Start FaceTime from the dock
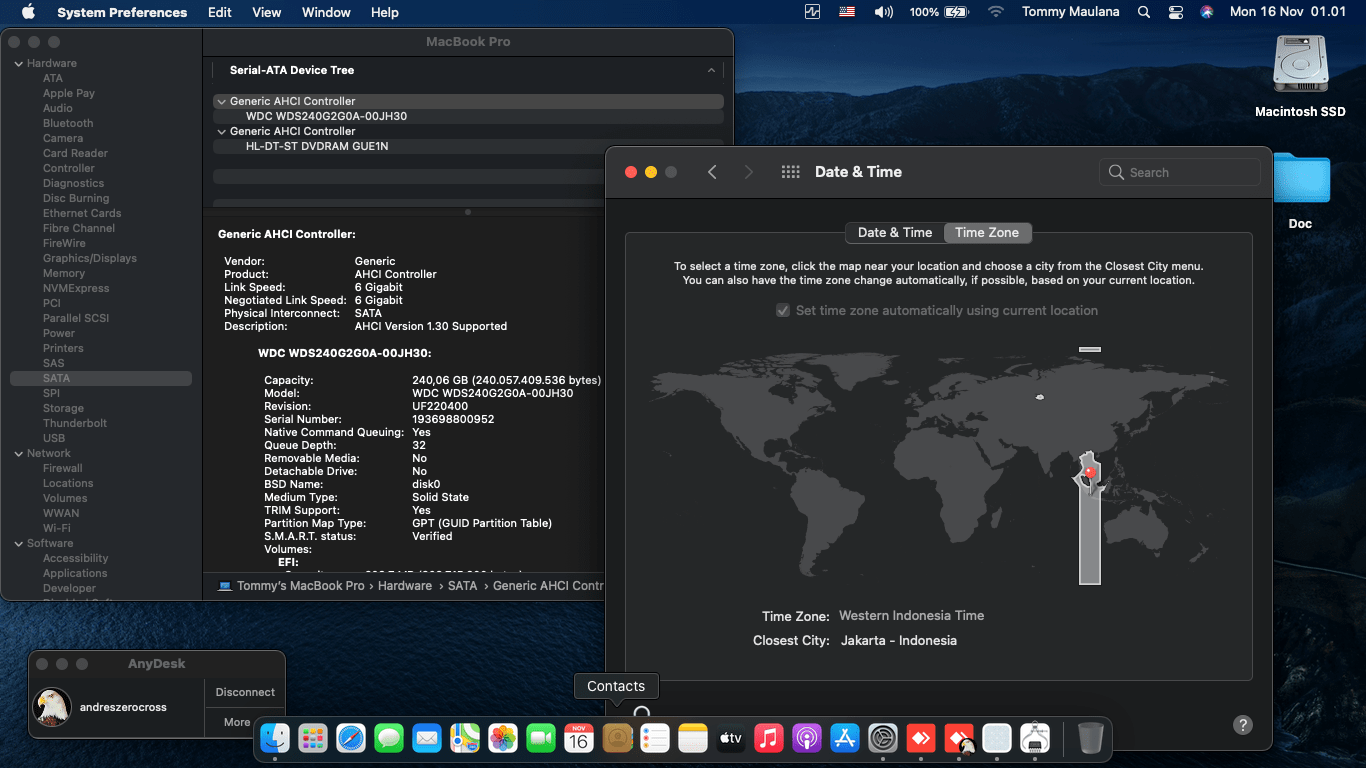The height and width of the screenshot is (768, 1366). click(x=541, y=739)
